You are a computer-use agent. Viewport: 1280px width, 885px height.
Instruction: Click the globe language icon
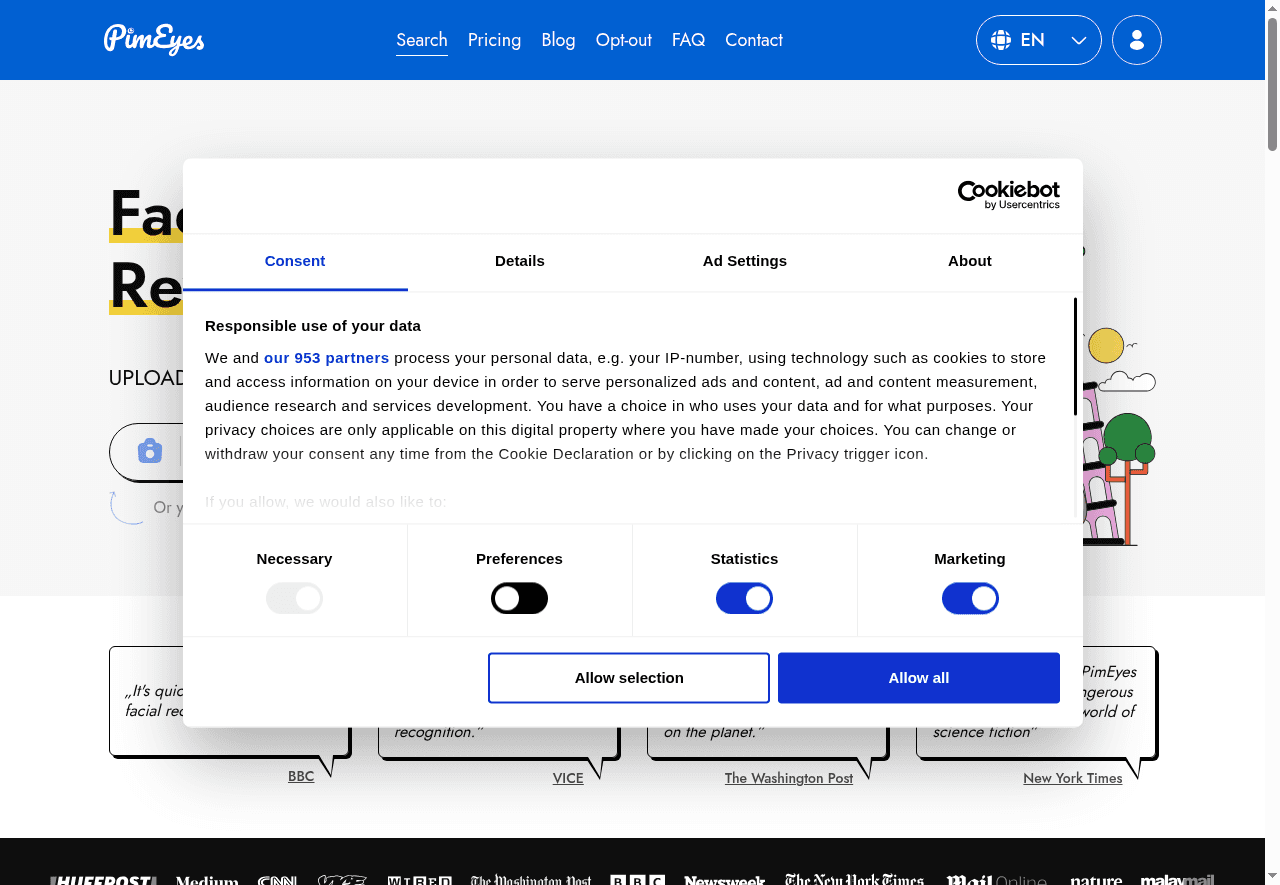(1000, 40)
